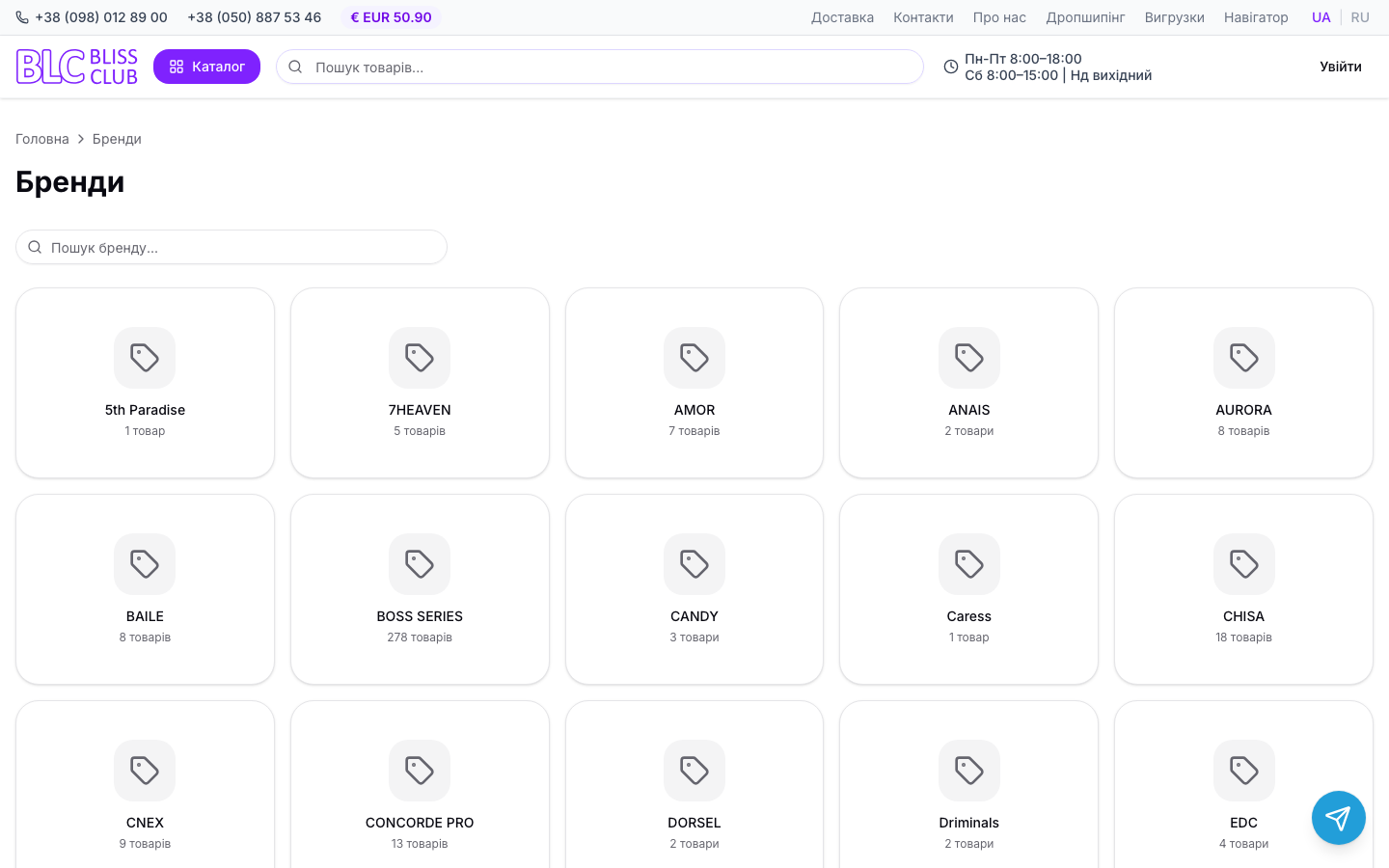Click the Бренди breadcrumb item

pyautogui.click(x=117, y=139)
